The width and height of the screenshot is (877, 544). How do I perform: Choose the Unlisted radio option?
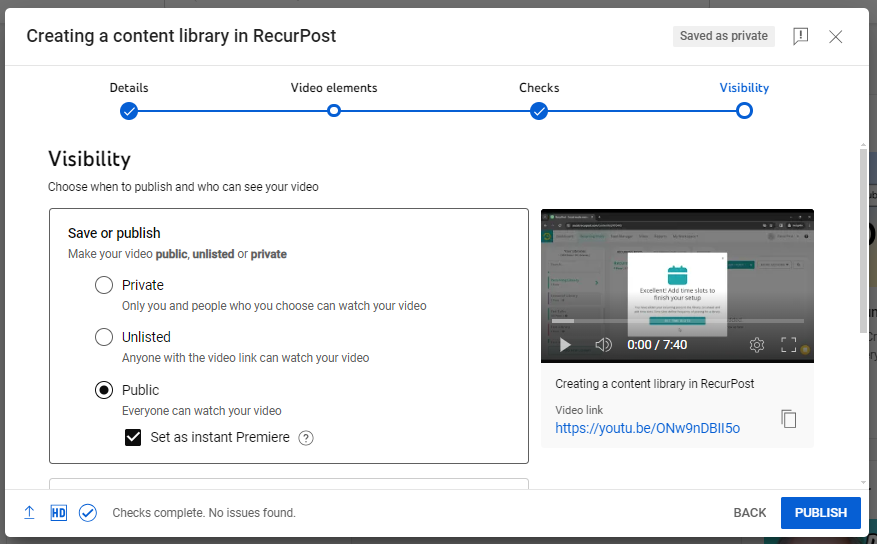click(x=104, y=337)
